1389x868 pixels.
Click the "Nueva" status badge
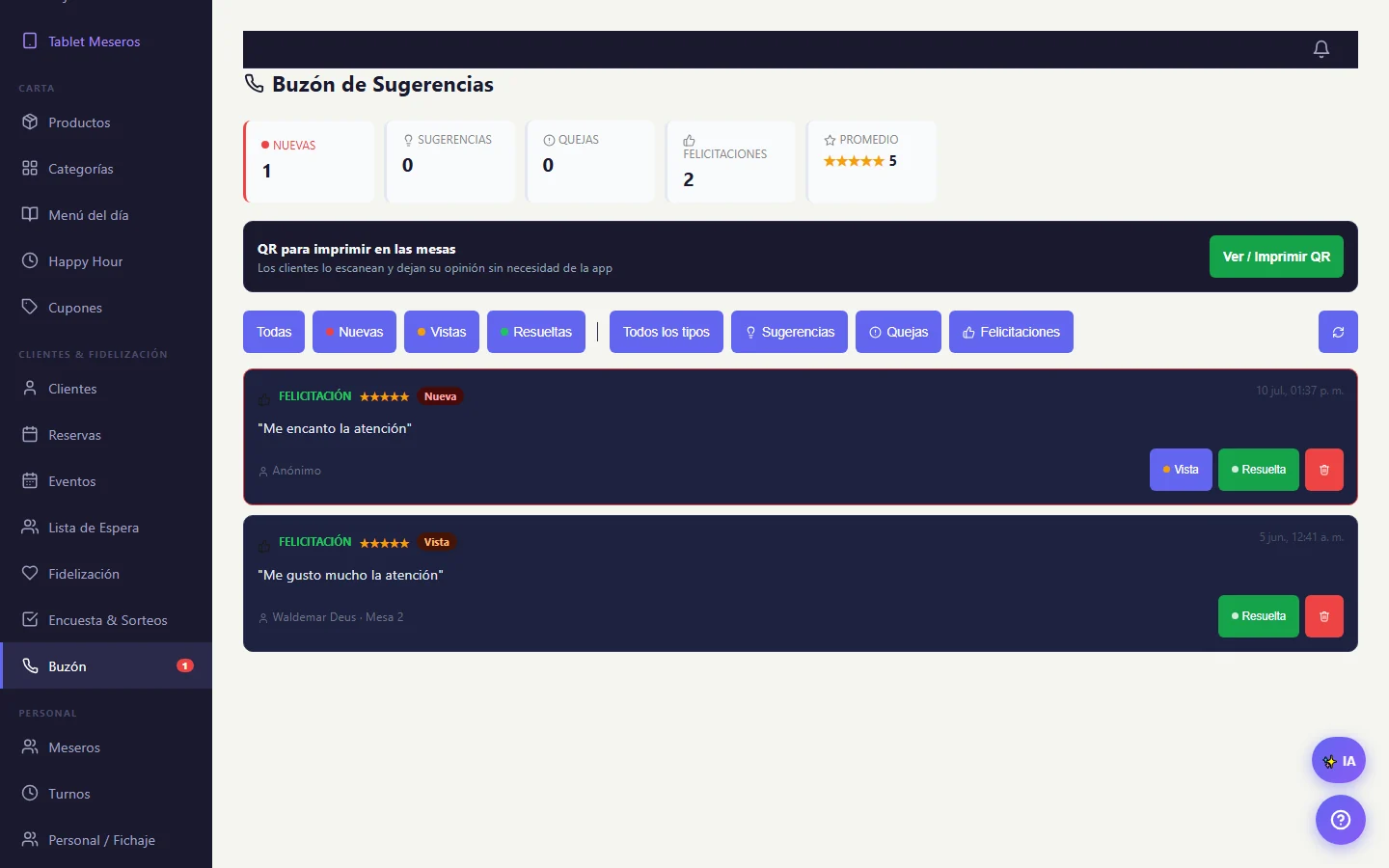tap(440, 396)
